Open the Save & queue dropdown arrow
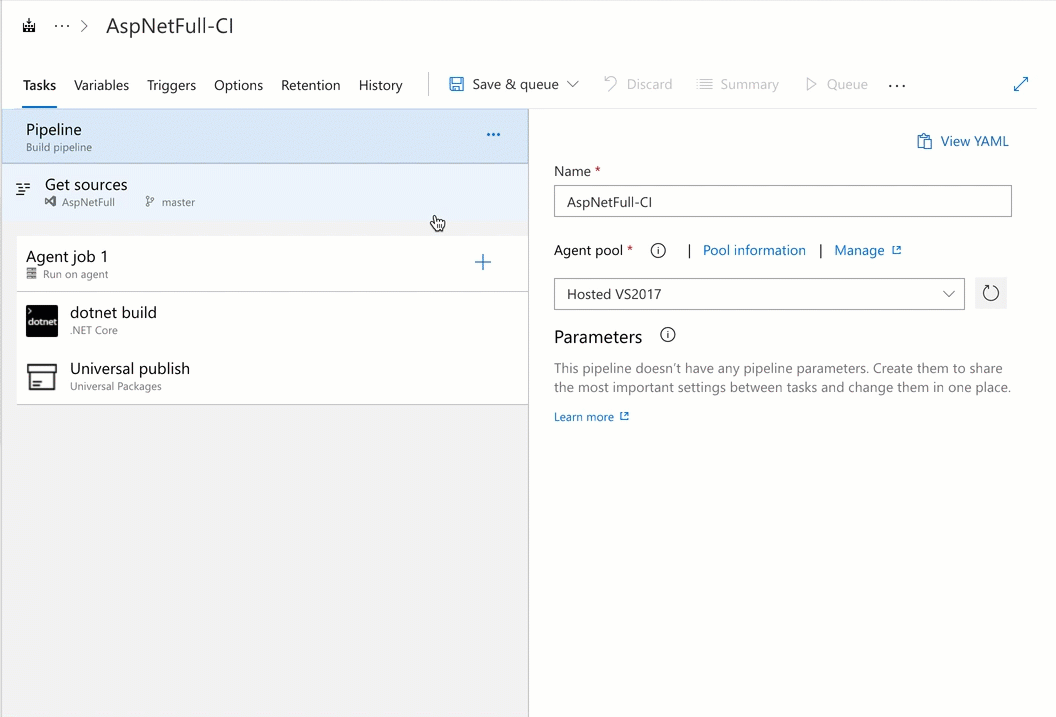This screenshot has width=1056, height=717. (574, 84)
